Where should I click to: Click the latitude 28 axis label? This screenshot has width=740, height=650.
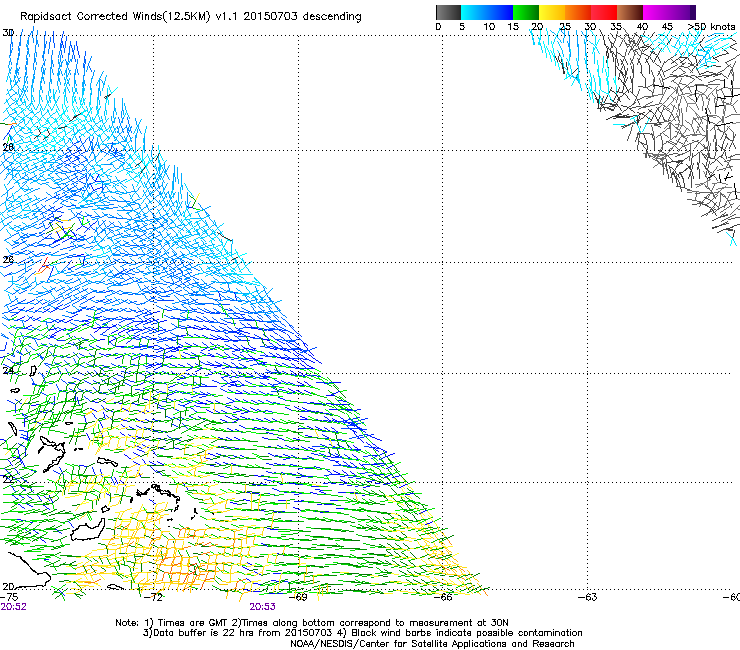point(8,147)
